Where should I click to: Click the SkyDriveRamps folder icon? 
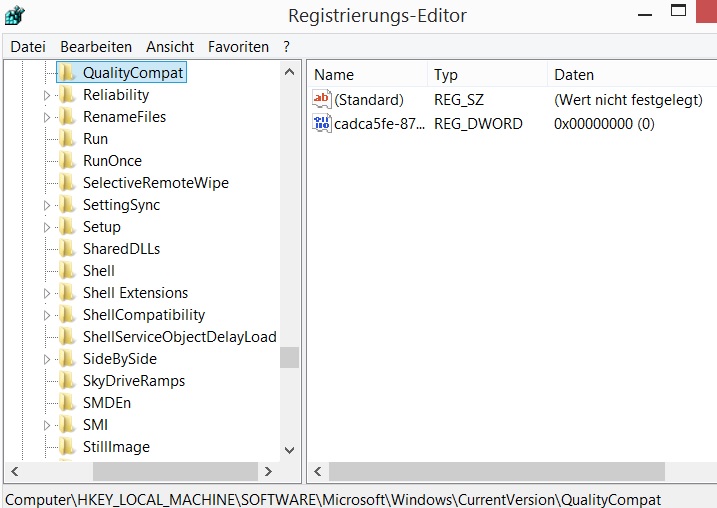coord(68,380)
